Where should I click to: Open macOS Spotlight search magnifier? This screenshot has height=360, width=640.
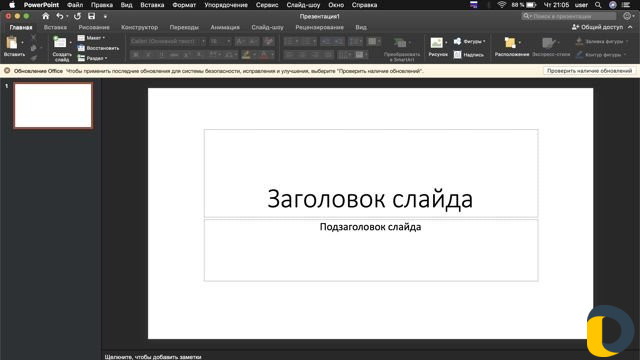[598, 5]
